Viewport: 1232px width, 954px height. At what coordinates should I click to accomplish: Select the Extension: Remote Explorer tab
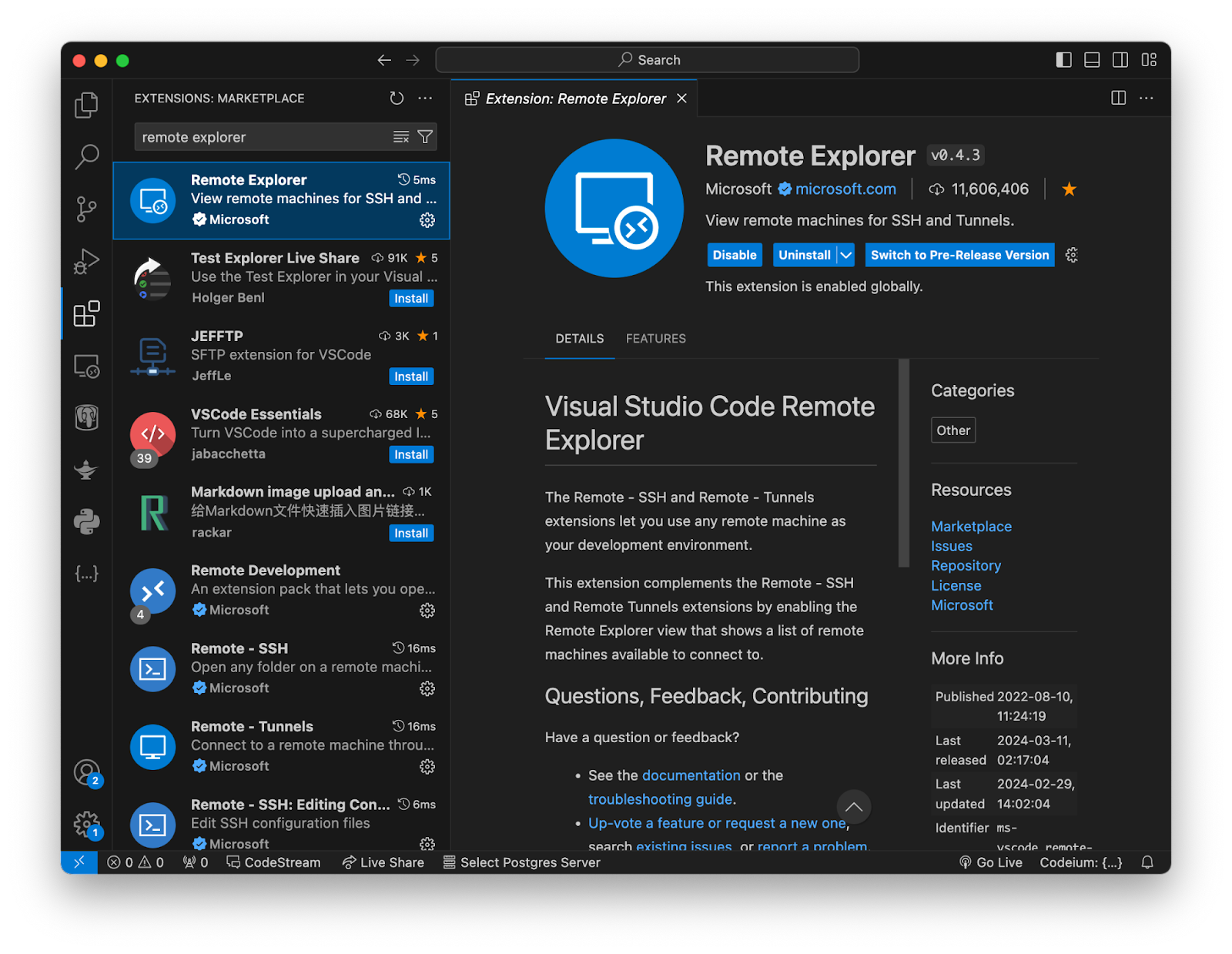tap(574, 99)
